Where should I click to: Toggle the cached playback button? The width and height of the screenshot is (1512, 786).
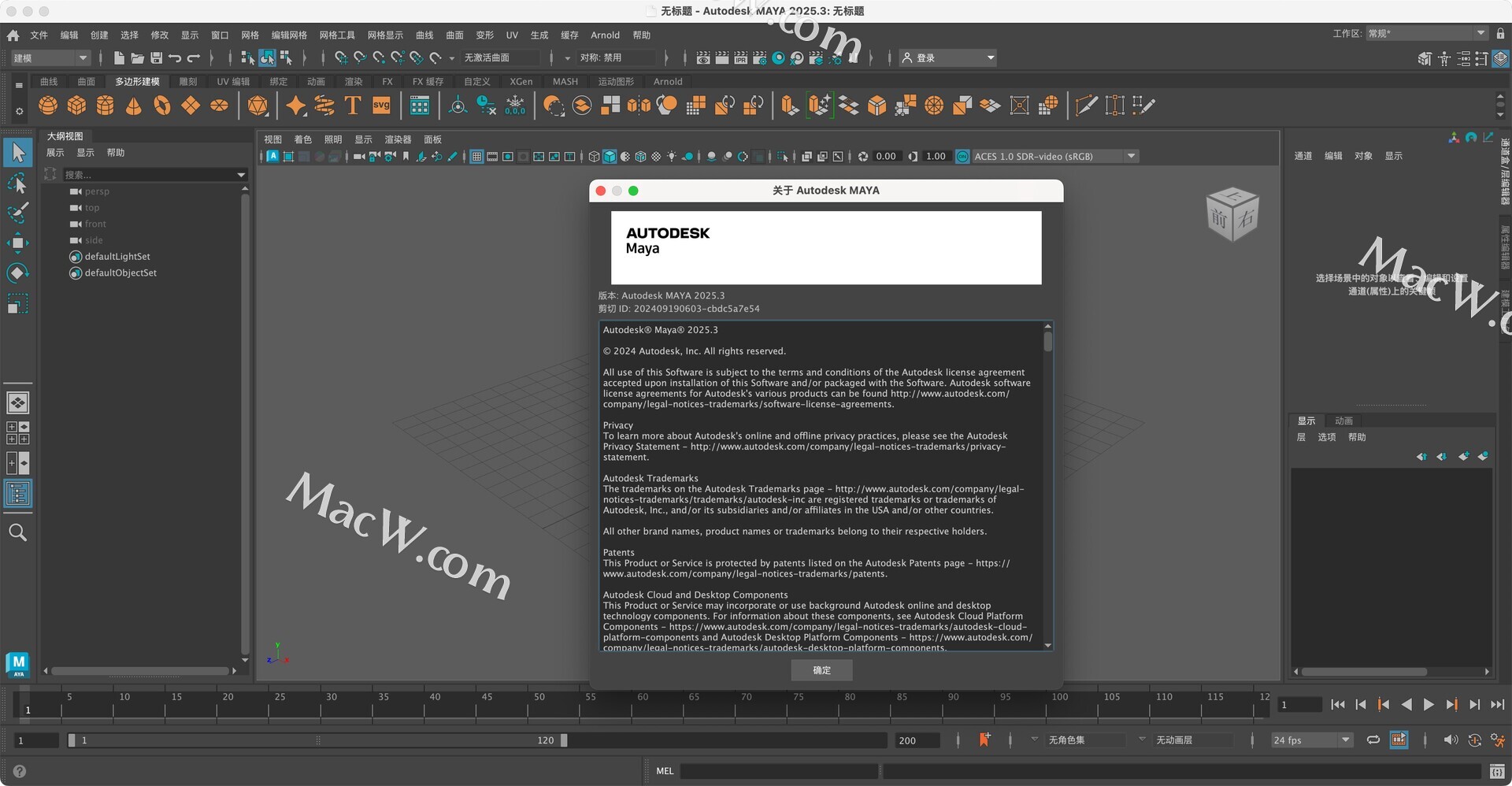[1399, 740]
